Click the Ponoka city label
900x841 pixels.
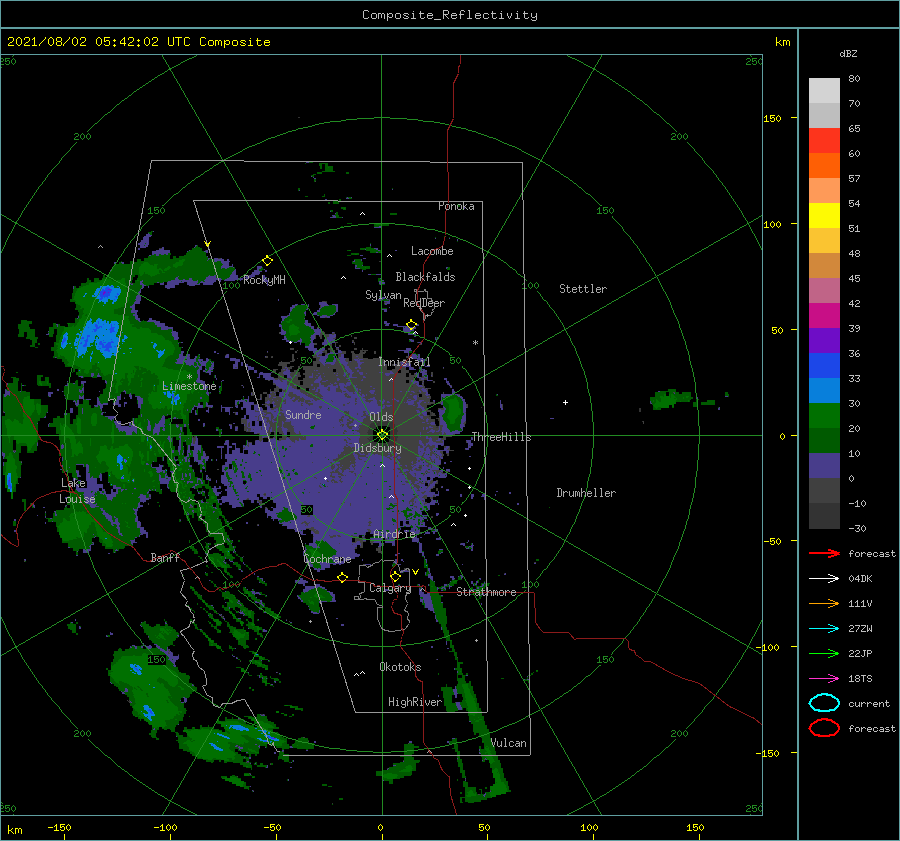456,206
